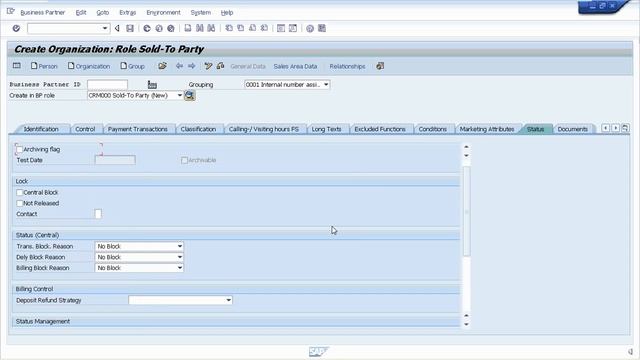Click tab strip scroll right arrow
640x360 pixels.
tap(615, 128)
